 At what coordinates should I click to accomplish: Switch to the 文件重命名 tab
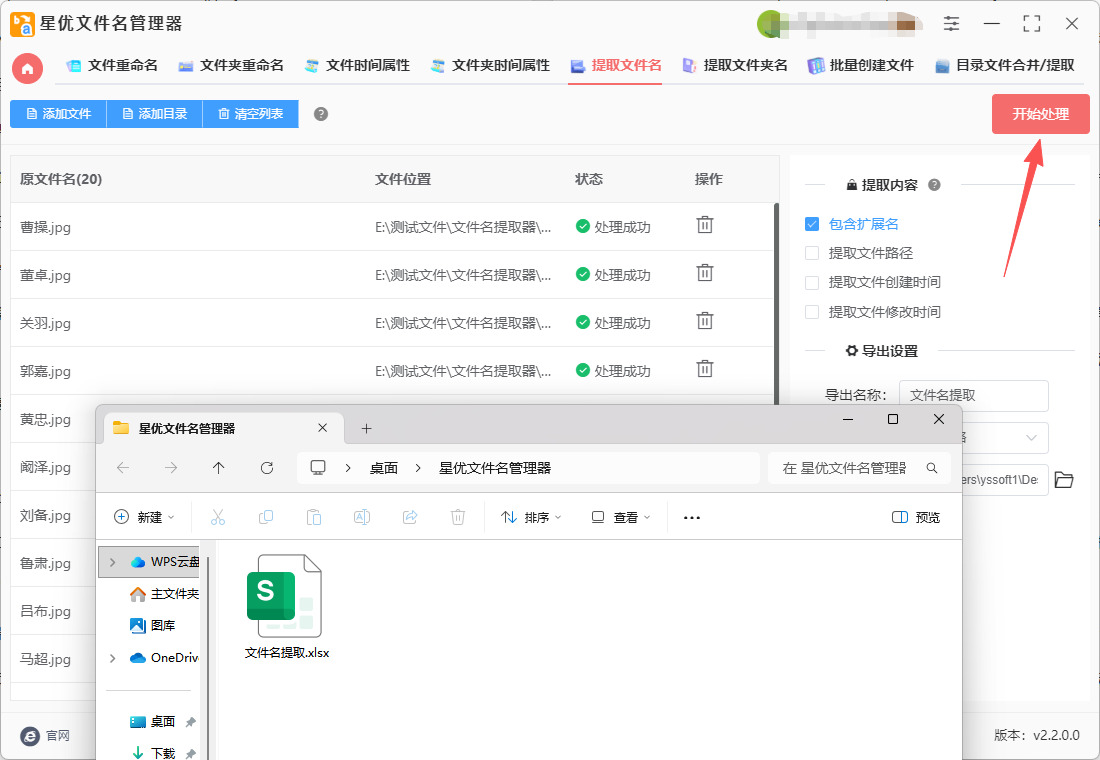112,66
